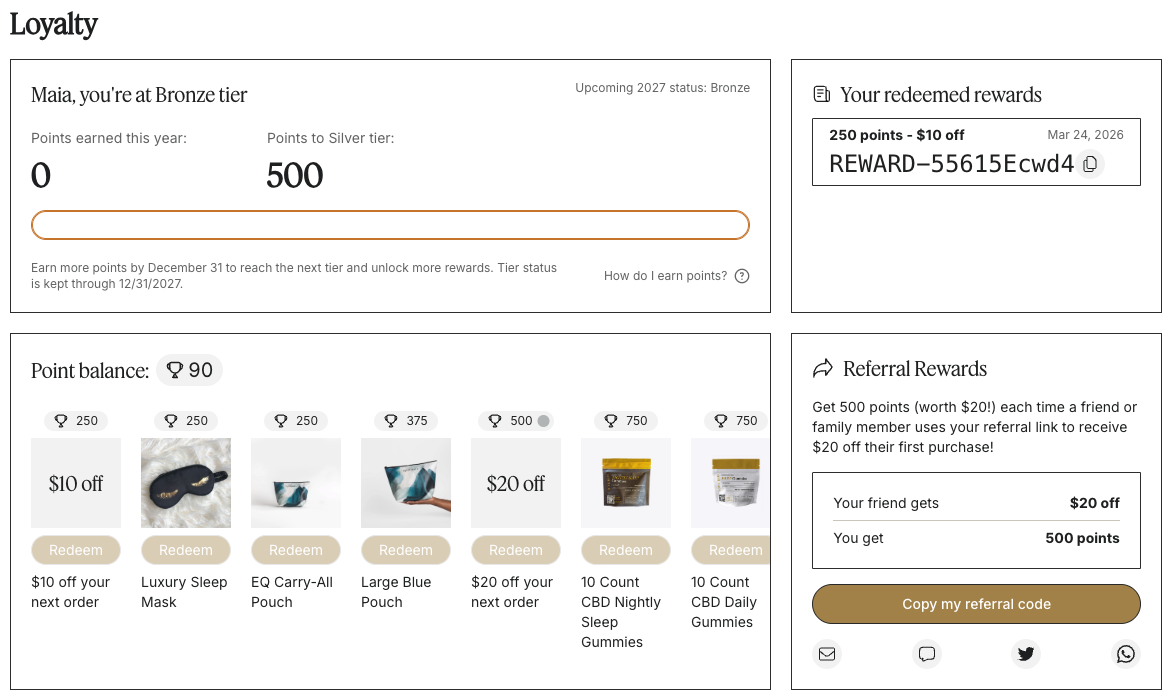Click the question mark help icon
The image size is (1171, 700).
(742, 276)
